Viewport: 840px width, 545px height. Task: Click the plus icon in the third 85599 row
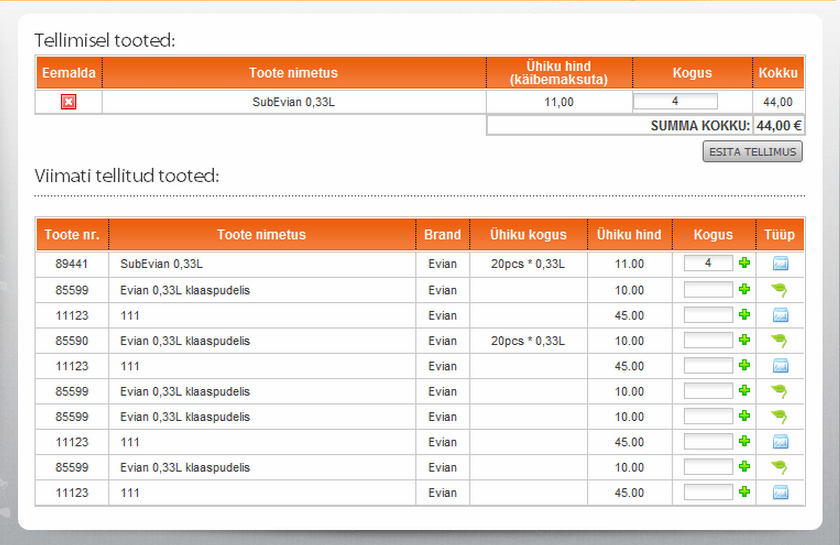point(744,415)
